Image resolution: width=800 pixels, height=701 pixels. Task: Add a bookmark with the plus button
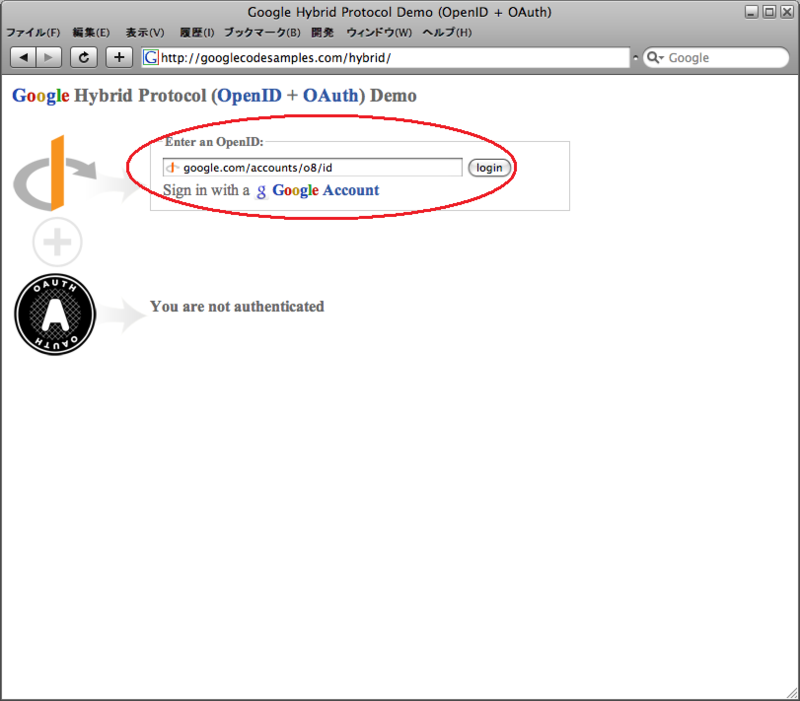tap(119, 57)
